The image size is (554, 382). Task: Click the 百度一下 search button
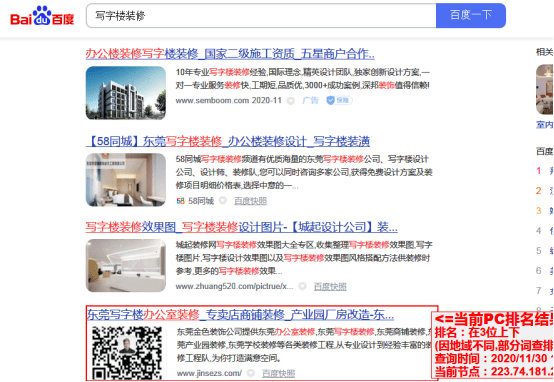click(471, 16)
